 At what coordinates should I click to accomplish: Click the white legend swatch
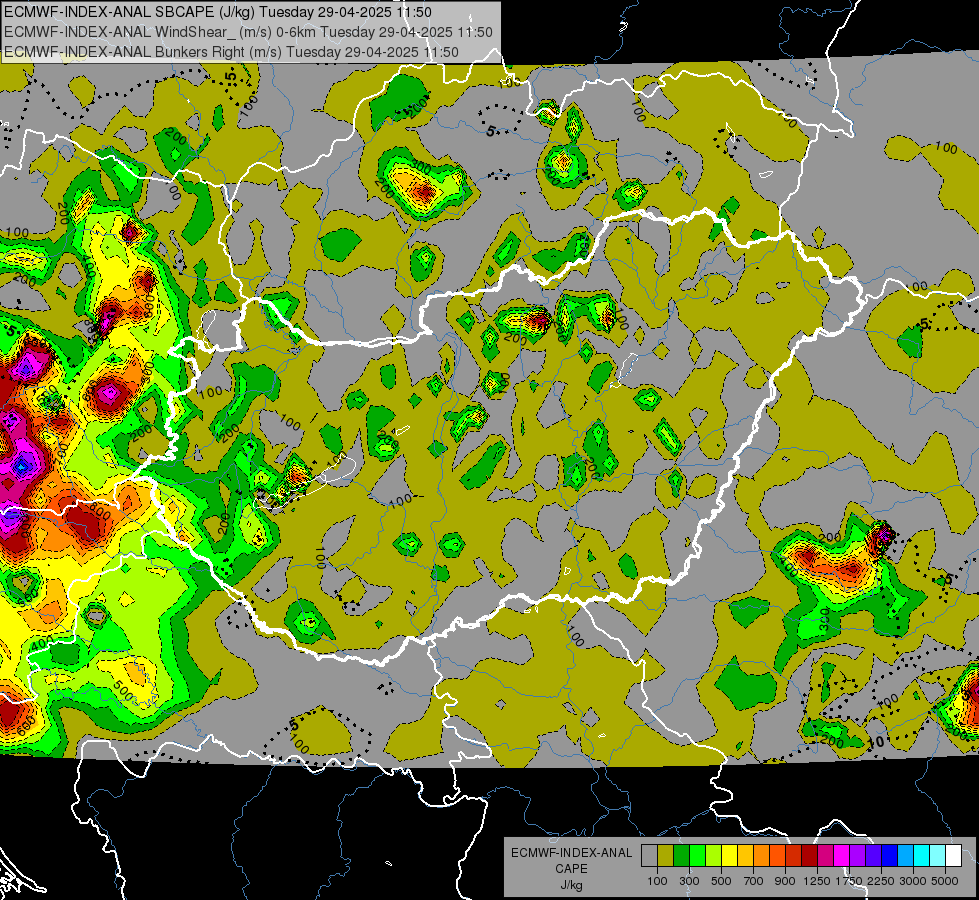pos(954,856)
